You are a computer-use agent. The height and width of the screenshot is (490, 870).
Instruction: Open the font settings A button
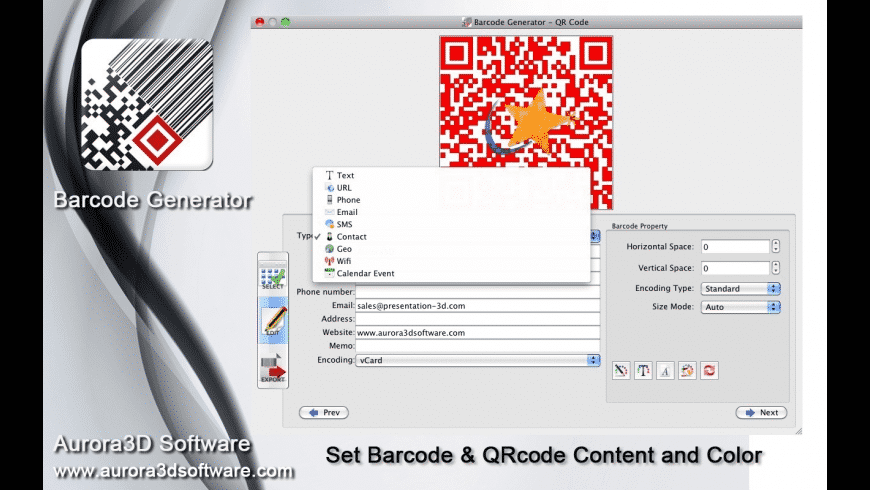coord(665,370)
